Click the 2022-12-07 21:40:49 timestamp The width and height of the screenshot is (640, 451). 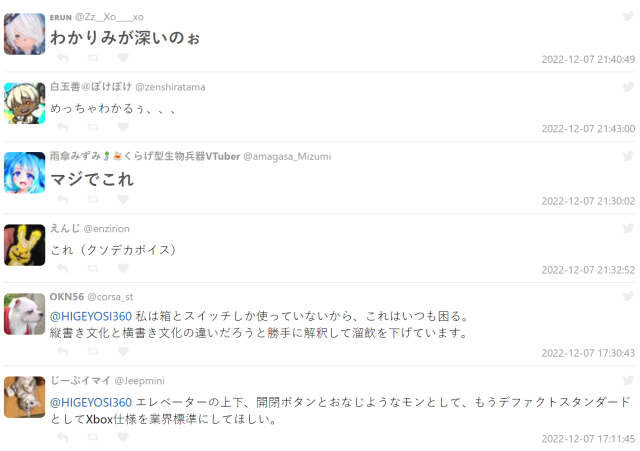pos(588,59)
